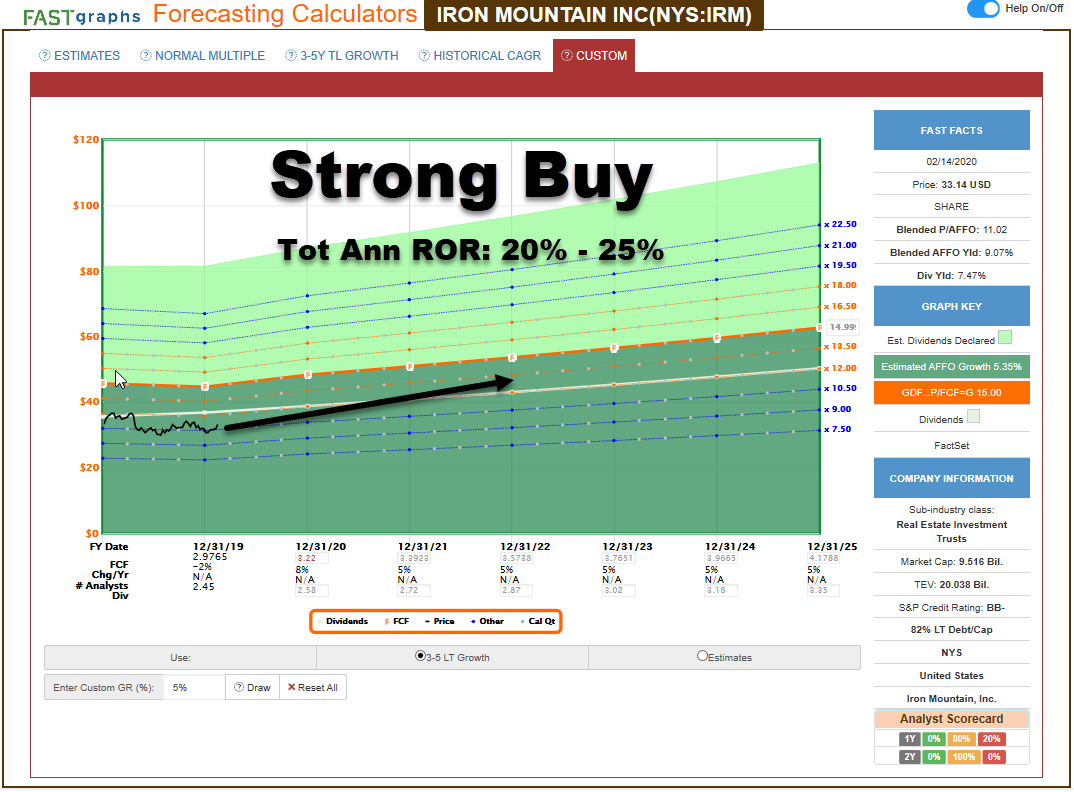Viewport: 1074px width, 792px height.
Task: Toggle the Help On/Off switch
Action: [981, 9]
